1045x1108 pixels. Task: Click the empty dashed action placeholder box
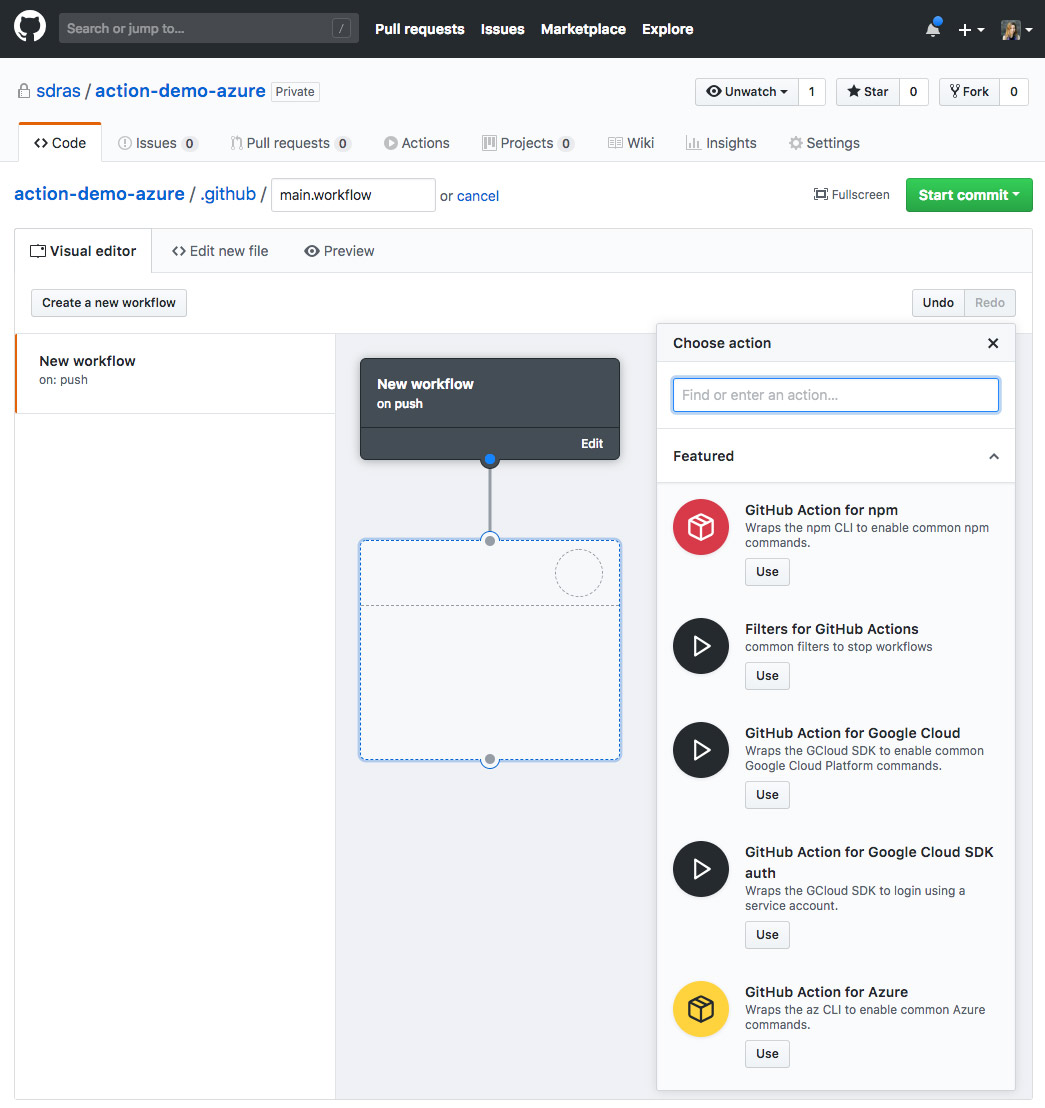490,650
